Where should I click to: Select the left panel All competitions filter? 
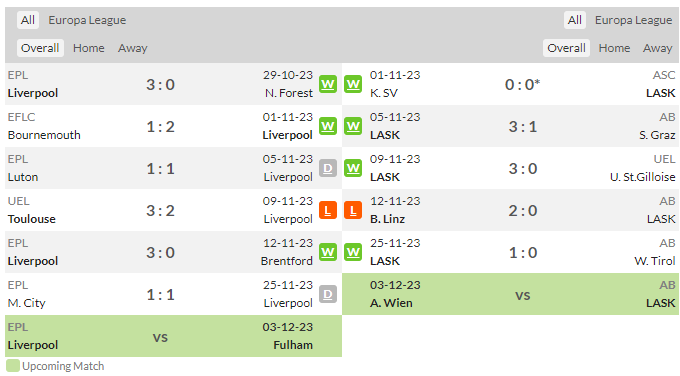click(28, 20)
